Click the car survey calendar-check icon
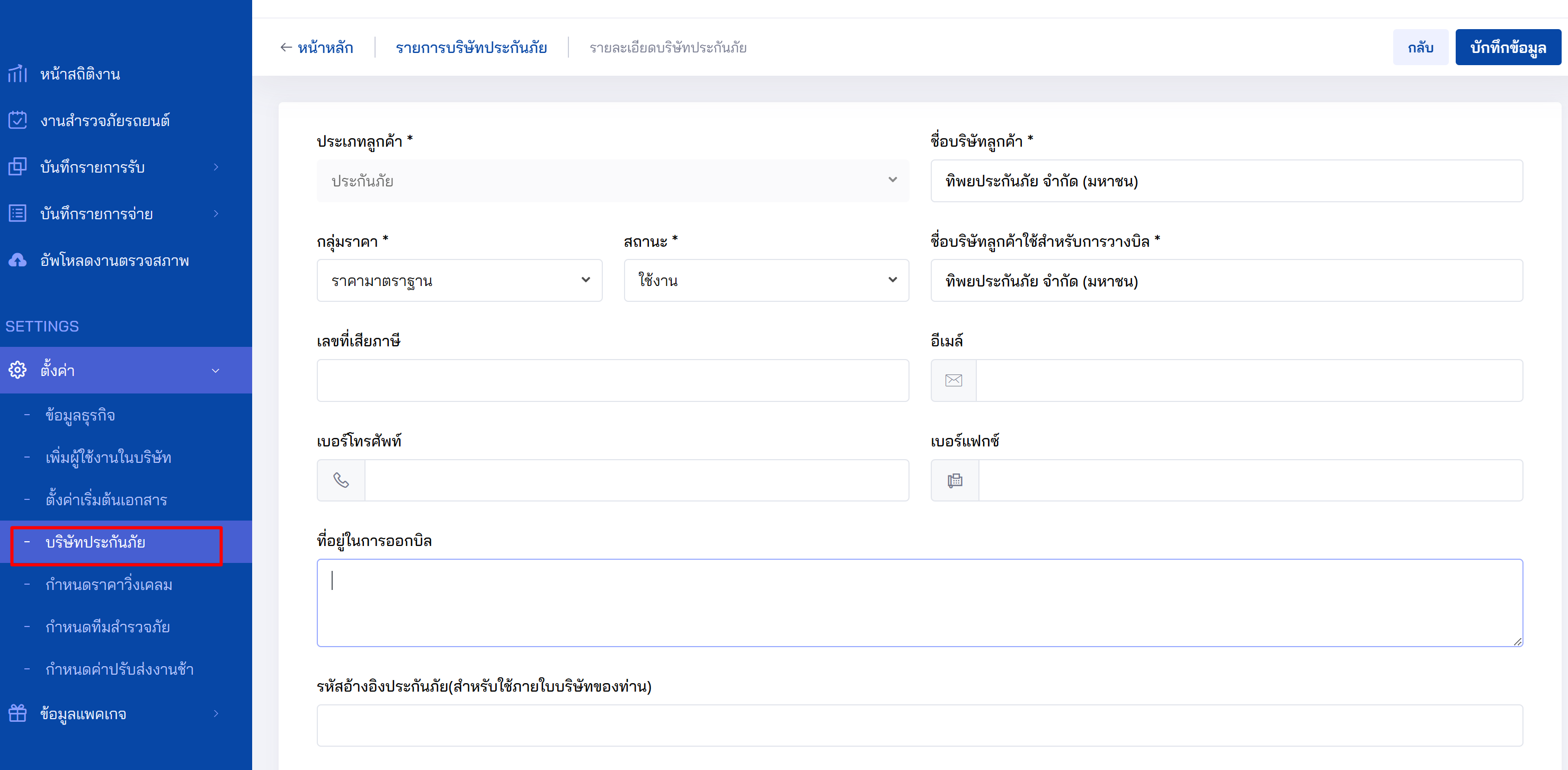 17,120
